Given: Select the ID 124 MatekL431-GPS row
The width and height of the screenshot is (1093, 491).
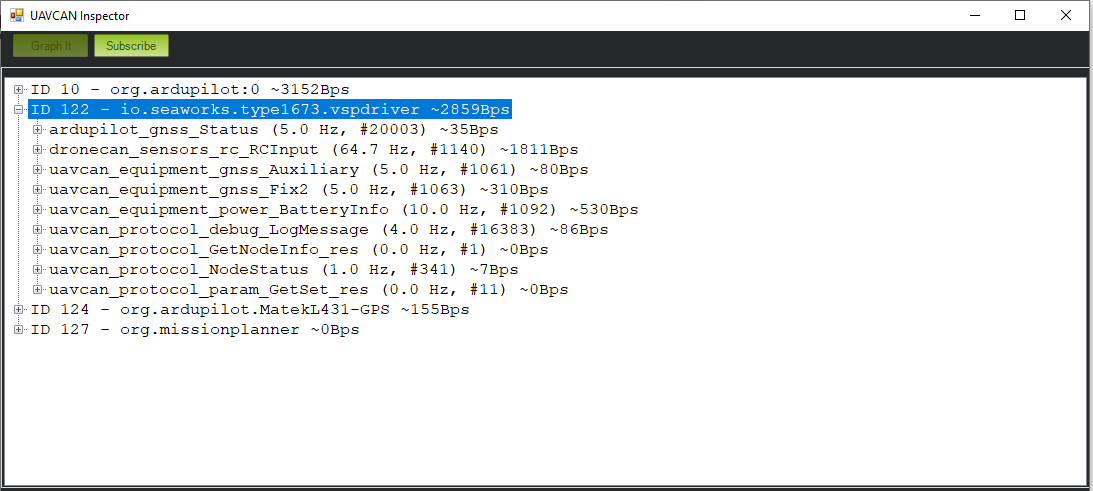Looking at the screenshot, I should tap(250, 309).
